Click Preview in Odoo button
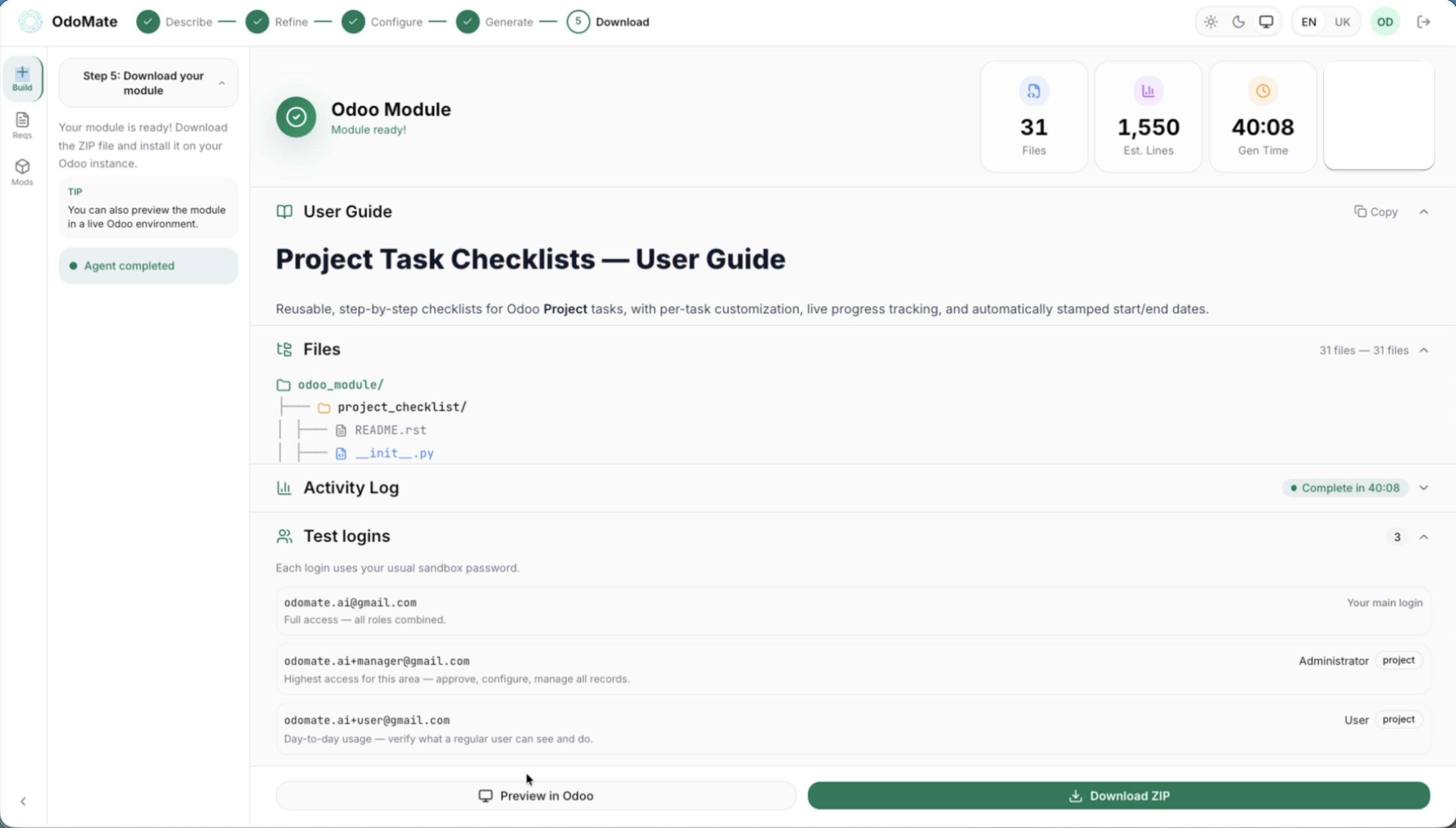Image resolution: width=1456 pixels, height=828 pixels. click(536, 796)
